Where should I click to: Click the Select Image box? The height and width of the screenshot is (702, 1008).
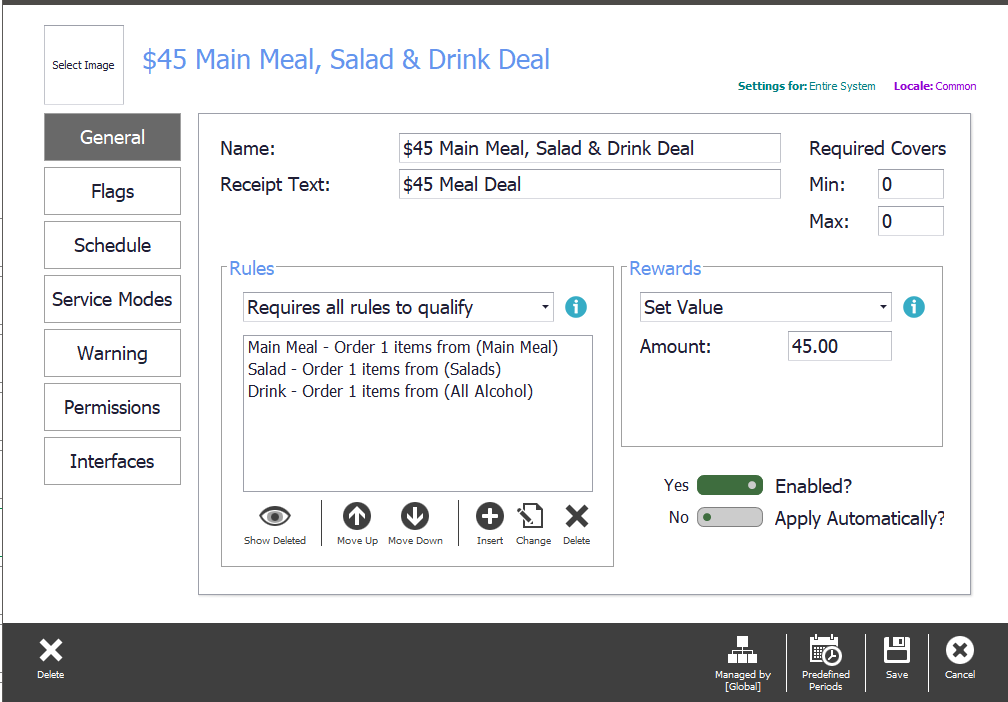pos(84,65)
